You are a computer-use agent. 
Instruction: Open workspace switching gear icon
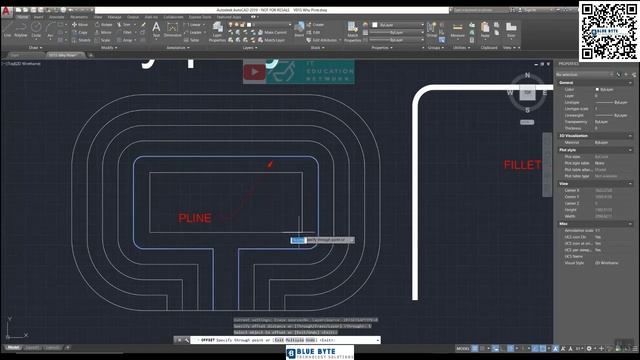(x=589, y=349)
